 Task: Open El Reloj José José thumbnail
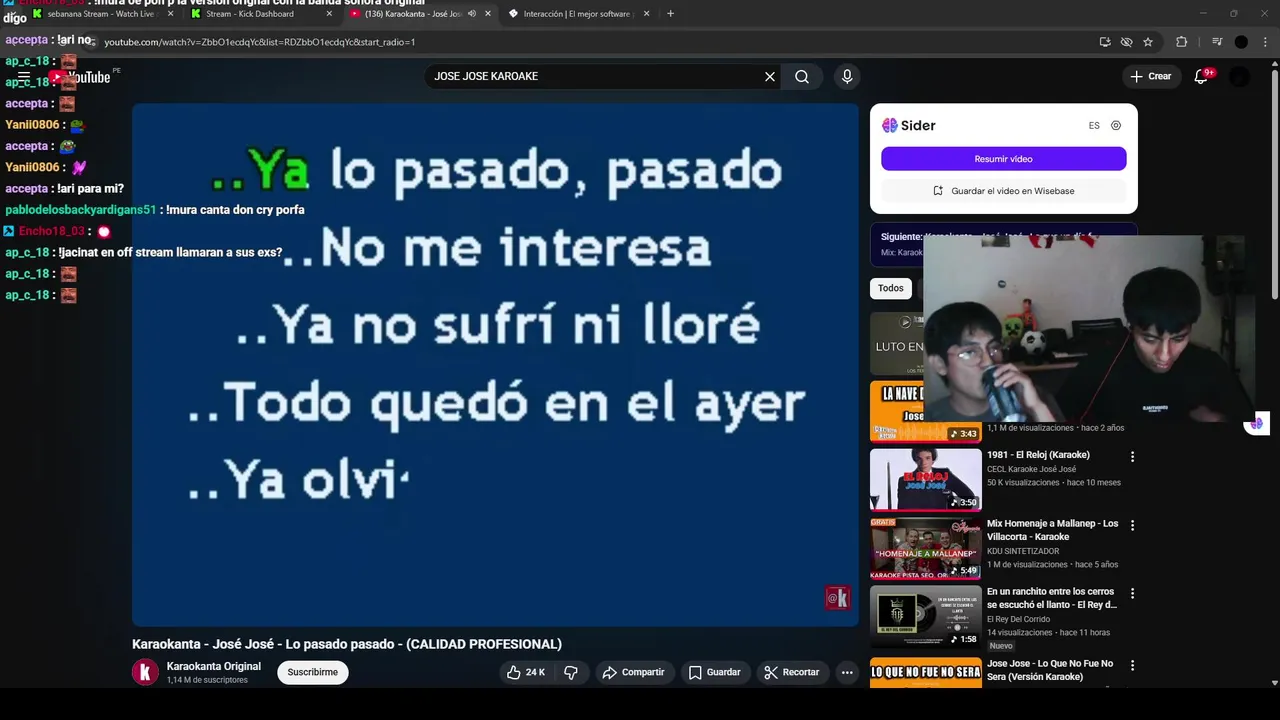[925, 479]
